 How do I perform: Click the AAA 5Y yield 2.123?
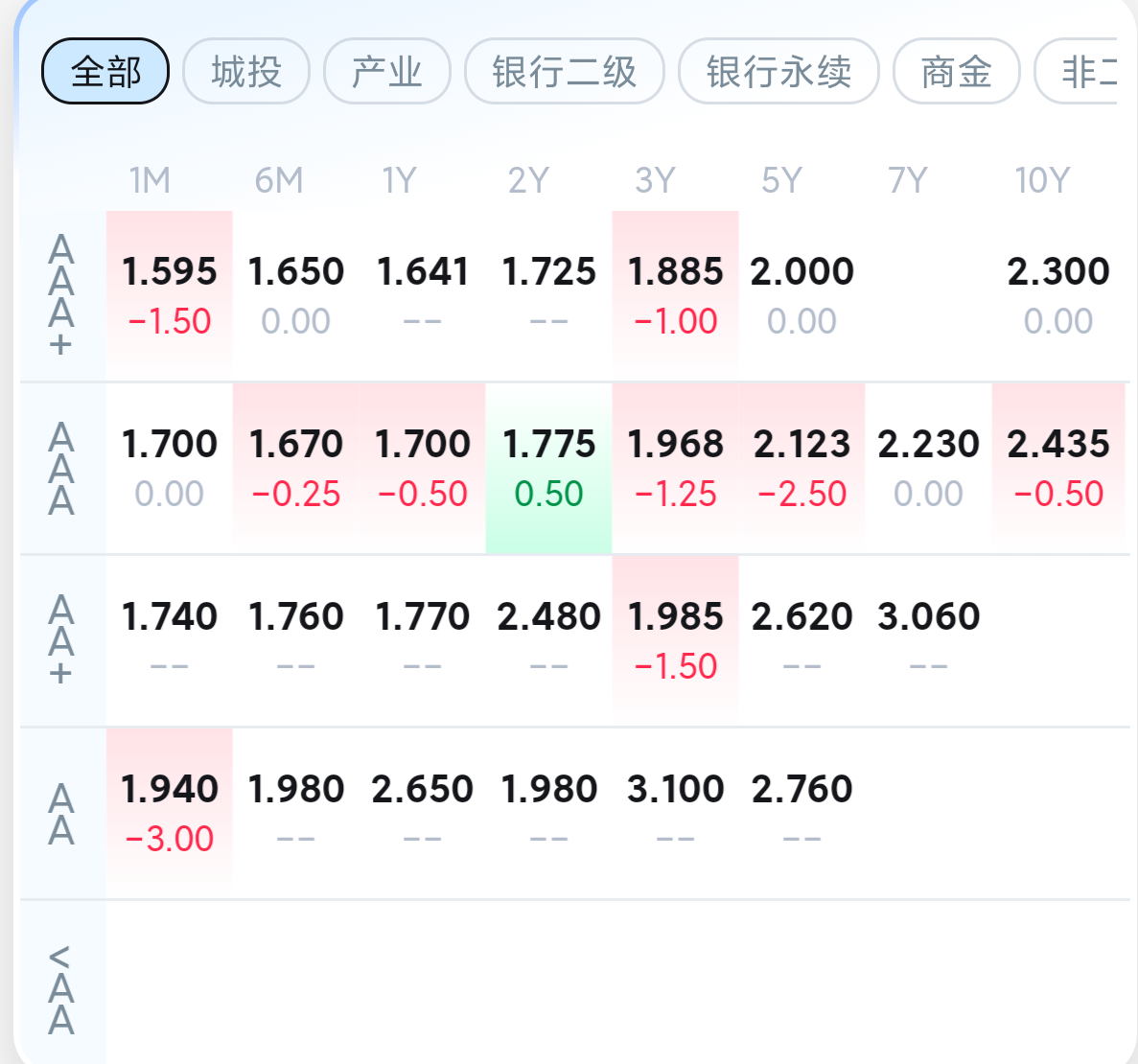click(802, 467)
